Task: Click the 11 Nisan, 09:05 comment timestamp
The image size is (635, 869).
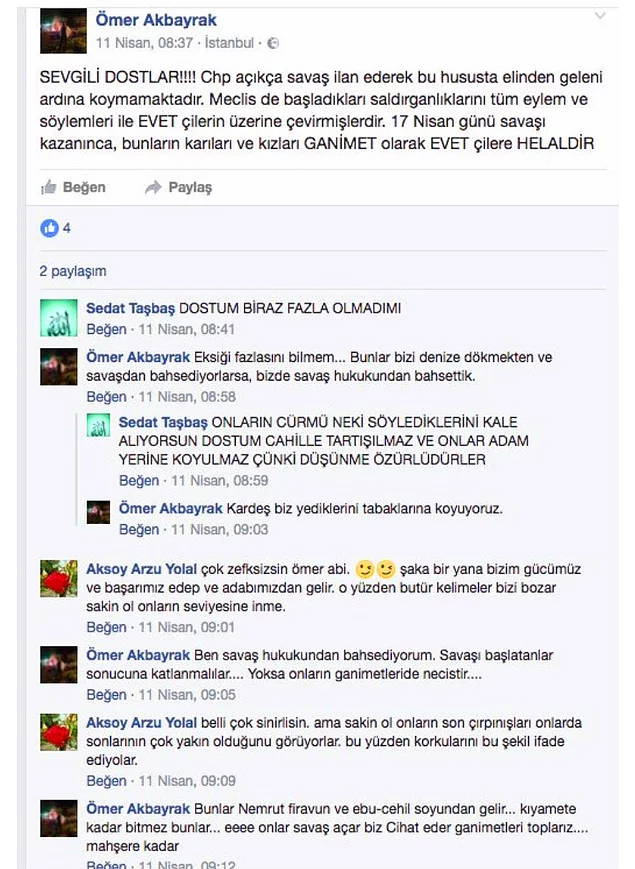Action: tap(187, 694)
